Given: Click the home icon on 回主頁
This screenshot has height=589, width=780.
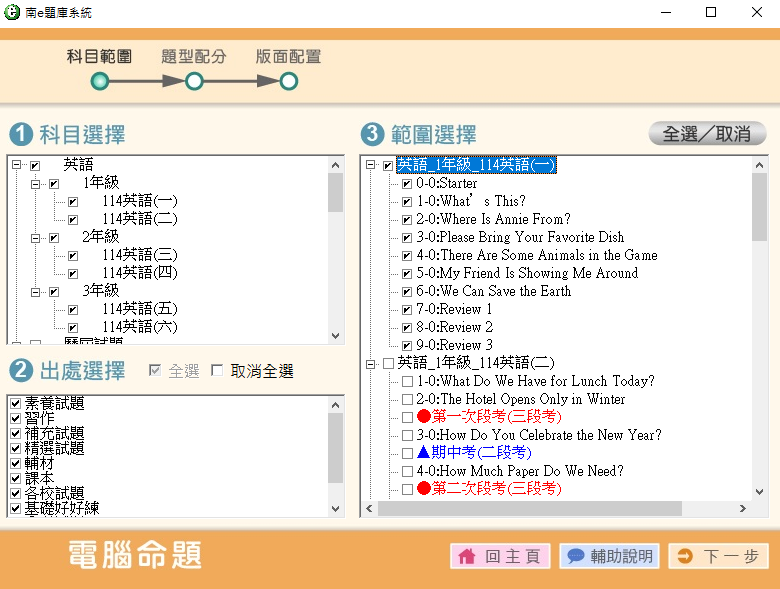Looking at the screenshot, I should click(467, 556).
